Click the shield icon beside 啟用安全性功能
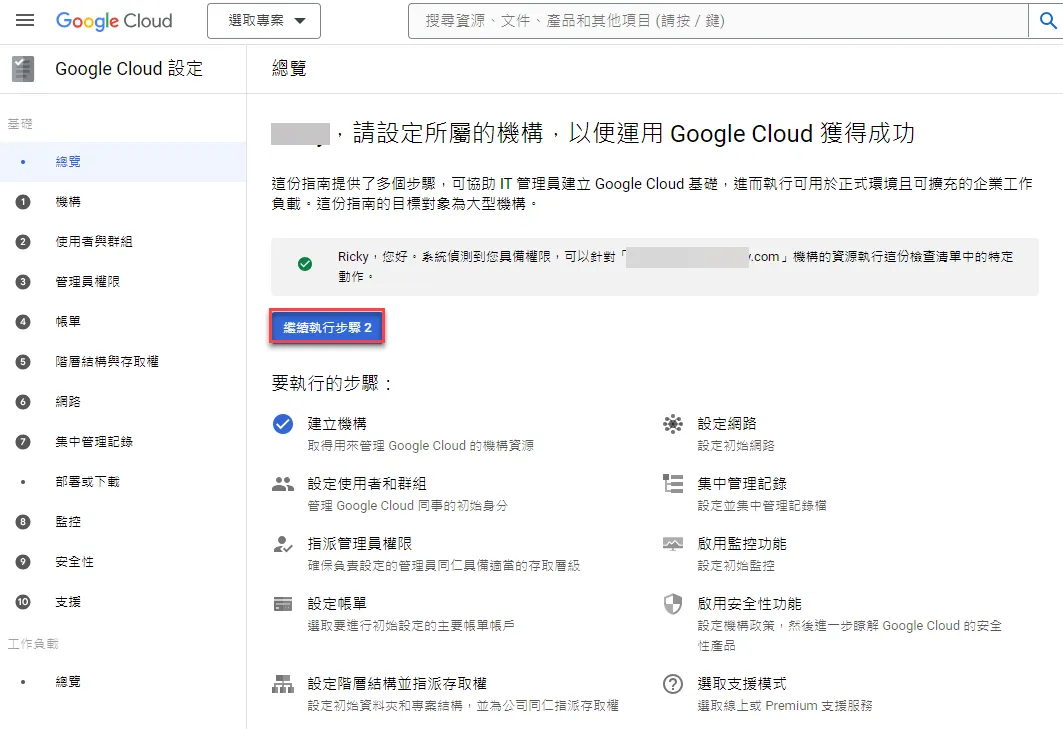 [673, 604]
